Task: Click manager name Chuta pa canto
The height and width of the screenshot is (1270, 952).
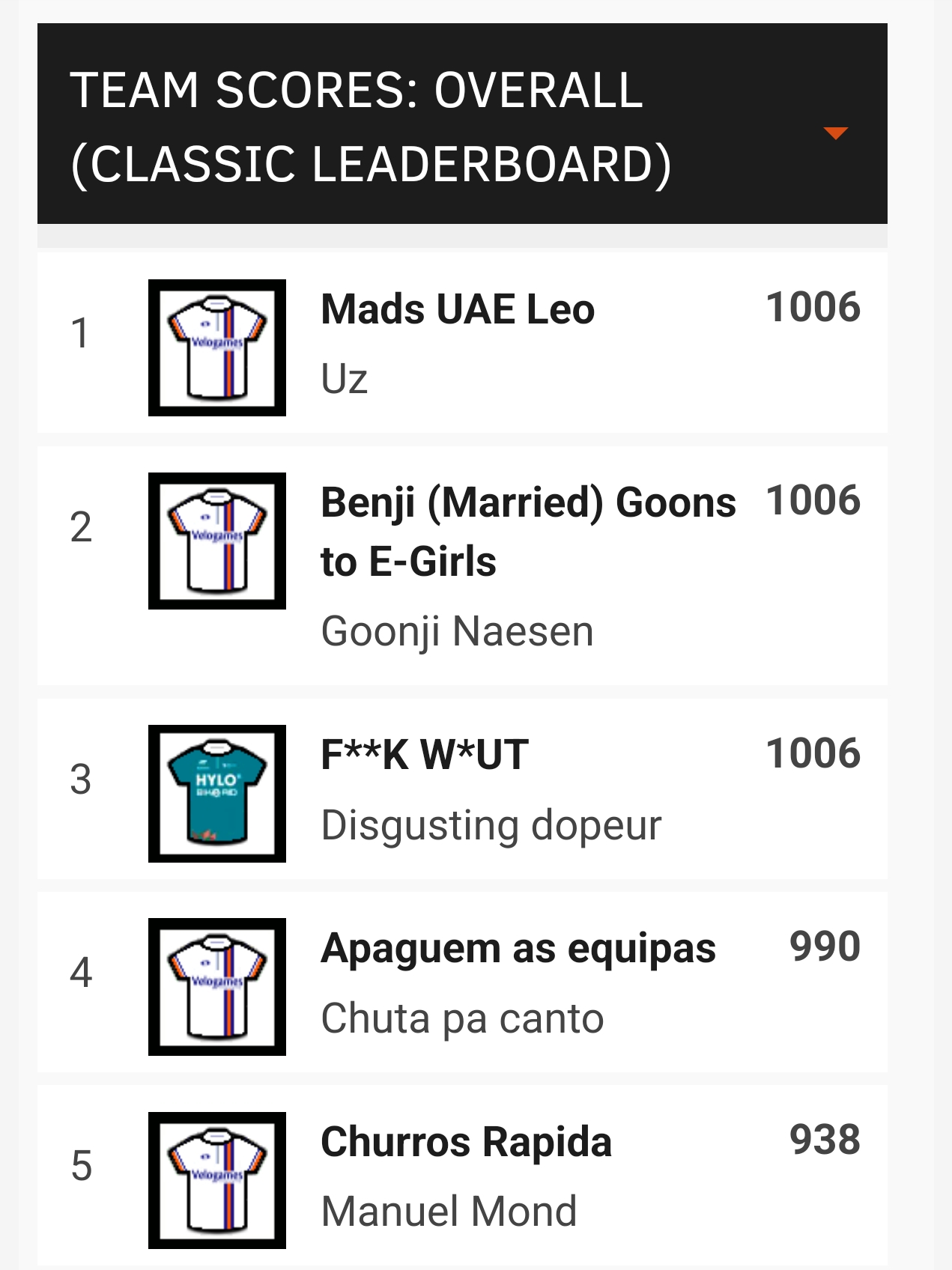Action: 462,1018
